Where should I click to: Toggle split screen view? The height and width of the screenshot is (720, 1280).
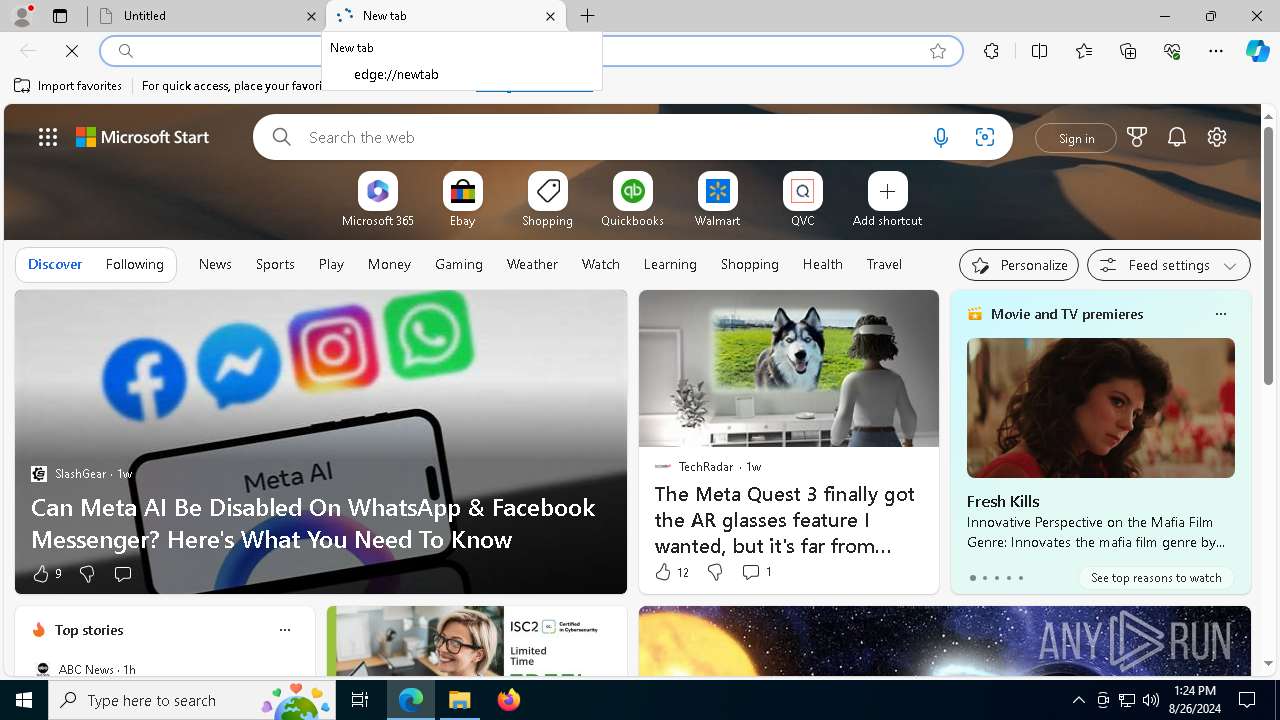click(1039, 51)
